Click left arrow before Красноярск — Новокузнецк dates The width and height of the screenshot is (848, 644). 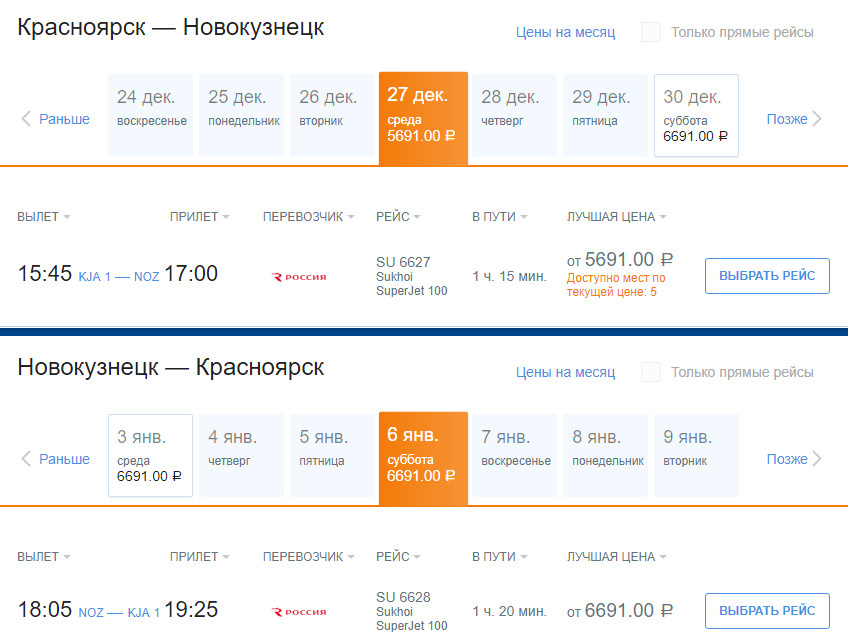tap(27, 119)
